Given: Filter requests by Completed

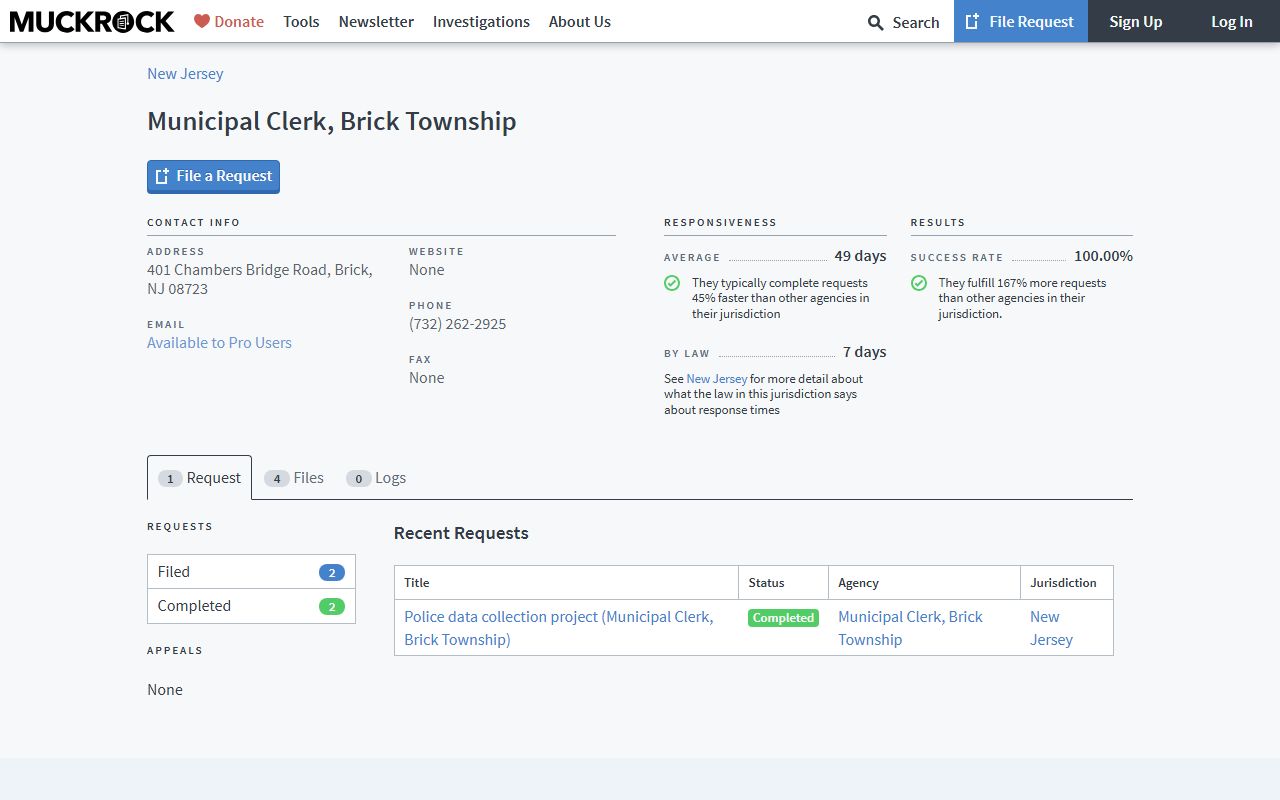Looking at the screenshot, I should click(x=251, y=606).
